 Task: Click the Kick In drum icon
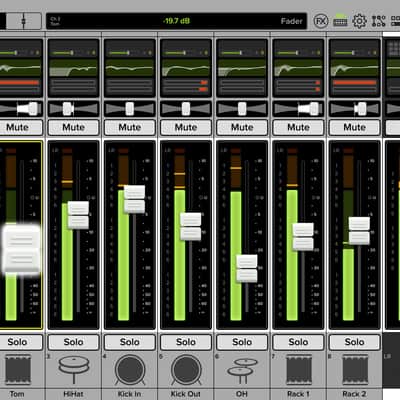click(x=130, y=369)
